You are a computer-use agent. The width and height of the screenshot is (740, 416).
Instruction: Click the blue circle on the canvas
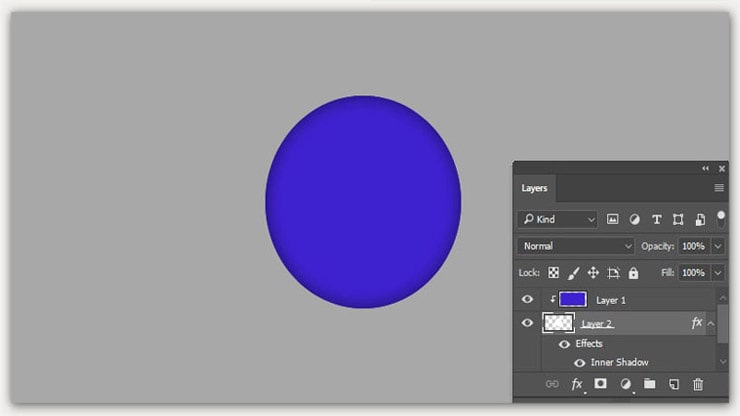[x=363, y=202]
